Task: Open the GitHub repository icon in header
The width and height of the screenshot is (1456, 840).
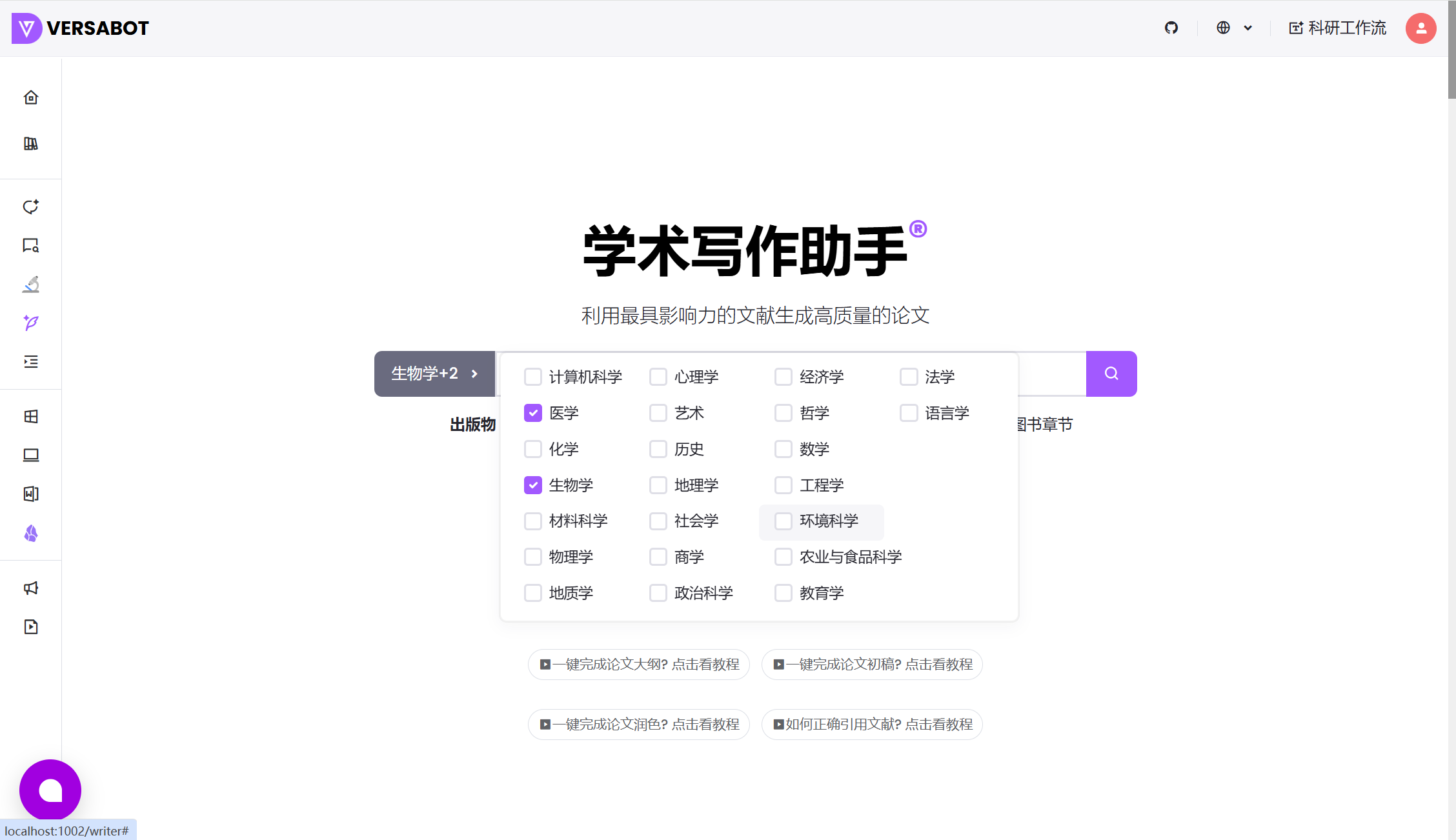Action: (1171, 28)
